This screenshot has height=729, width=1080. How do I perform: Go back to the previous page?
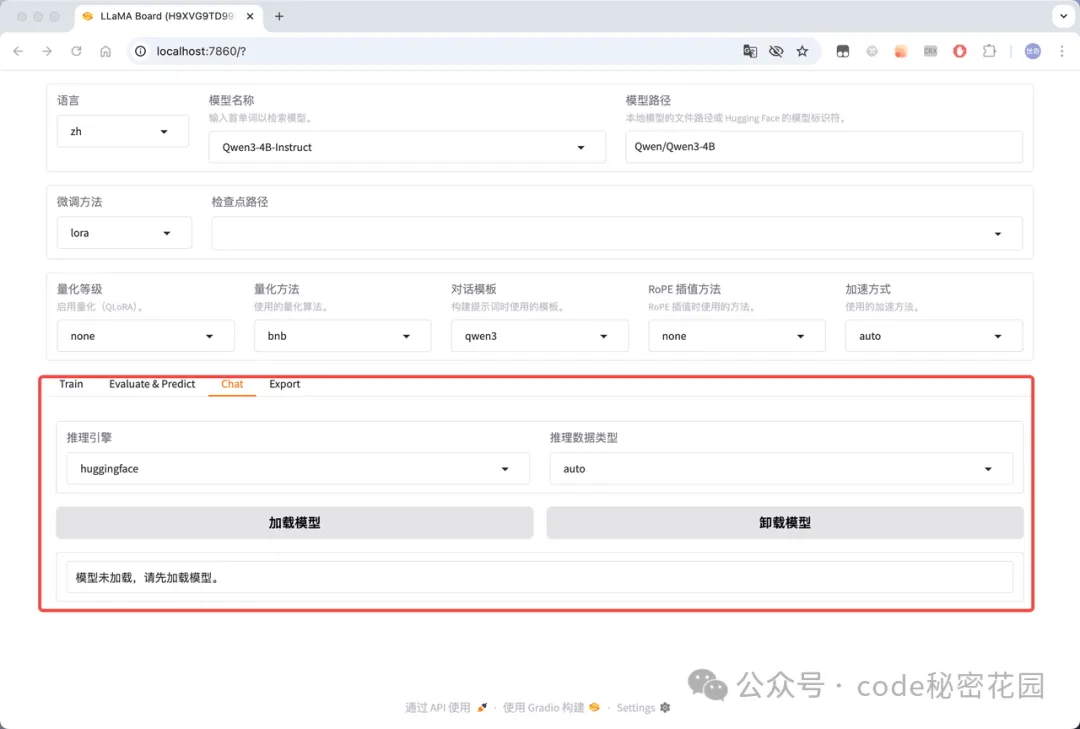(19, 51)
